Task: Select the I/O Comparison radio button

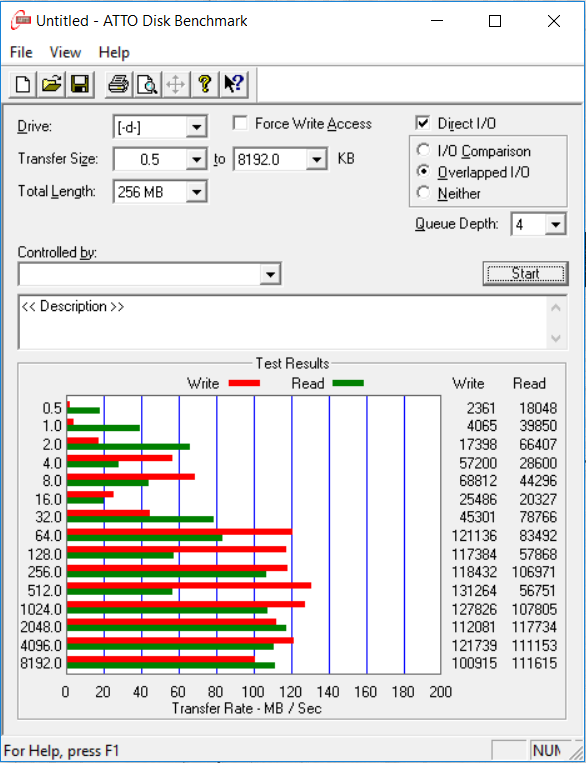Action: pos(423,150)
